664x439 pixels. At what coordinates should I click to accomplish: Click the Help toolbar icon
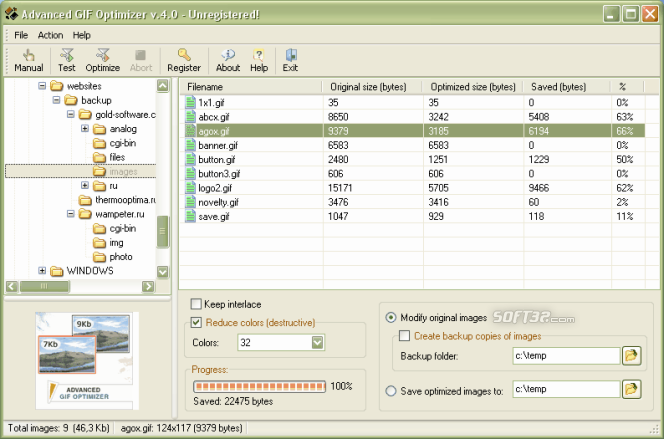click(259, 61)
